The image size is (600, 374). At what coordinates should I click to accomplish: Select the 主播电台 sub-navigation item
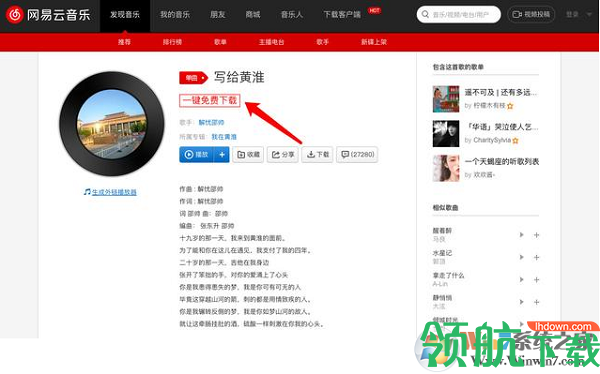[271, 42]
